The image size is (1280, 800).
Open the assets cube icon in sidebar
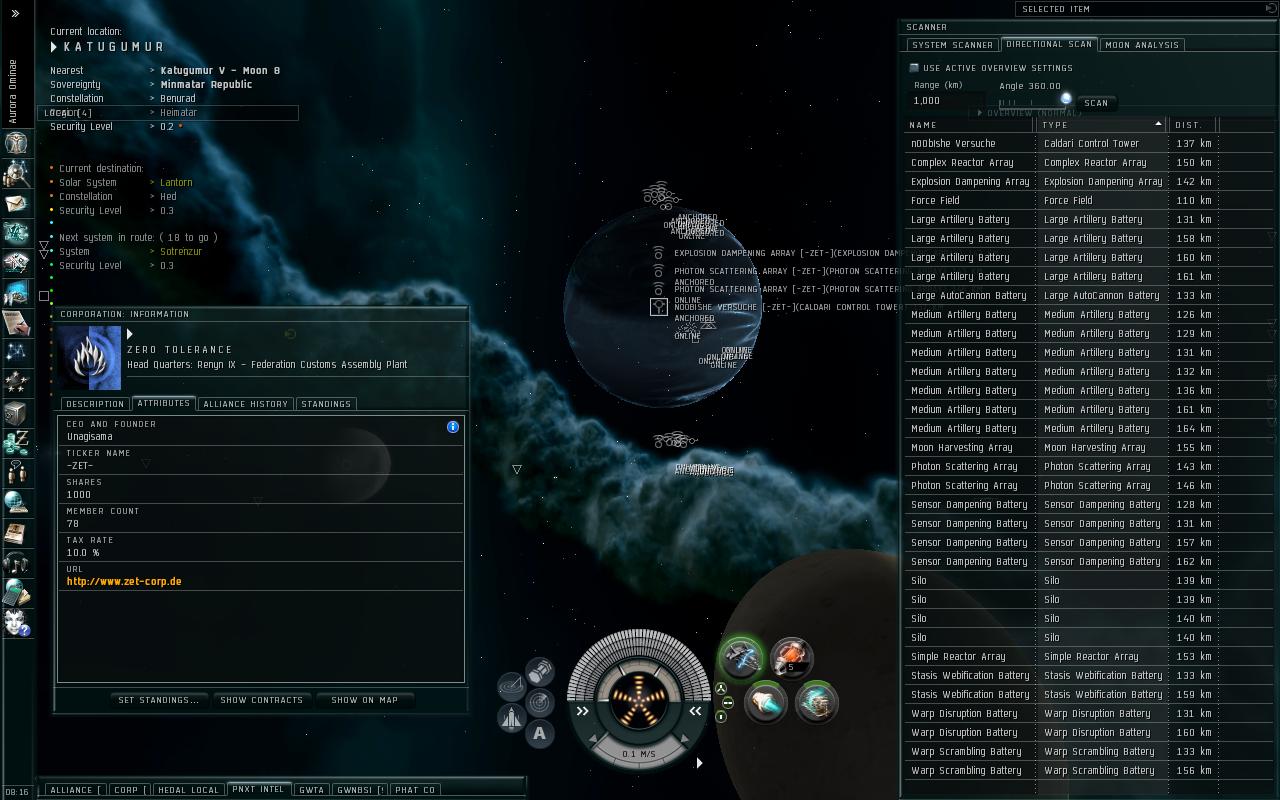[16, 412]
